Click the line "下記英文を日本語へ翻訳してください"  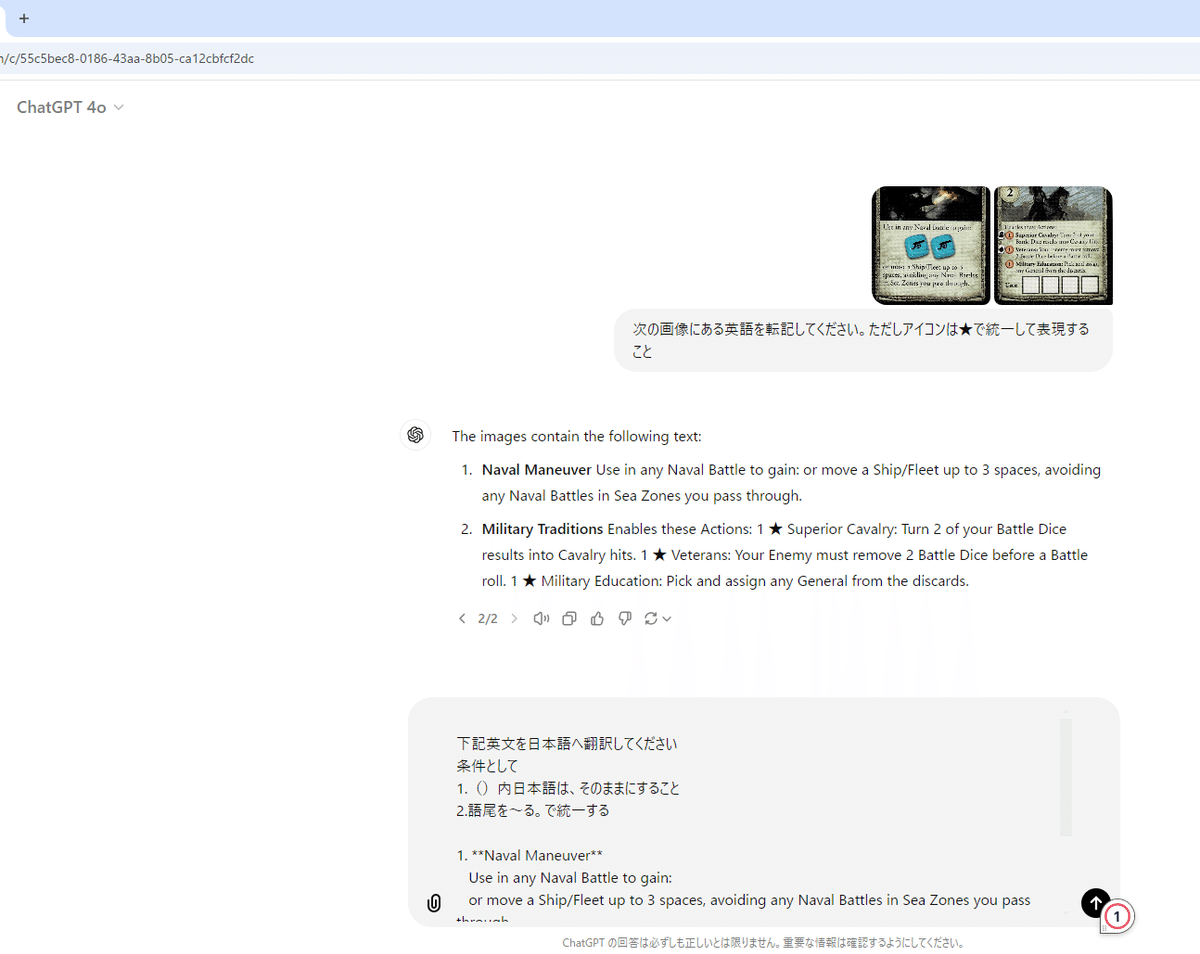click(567, 744)
